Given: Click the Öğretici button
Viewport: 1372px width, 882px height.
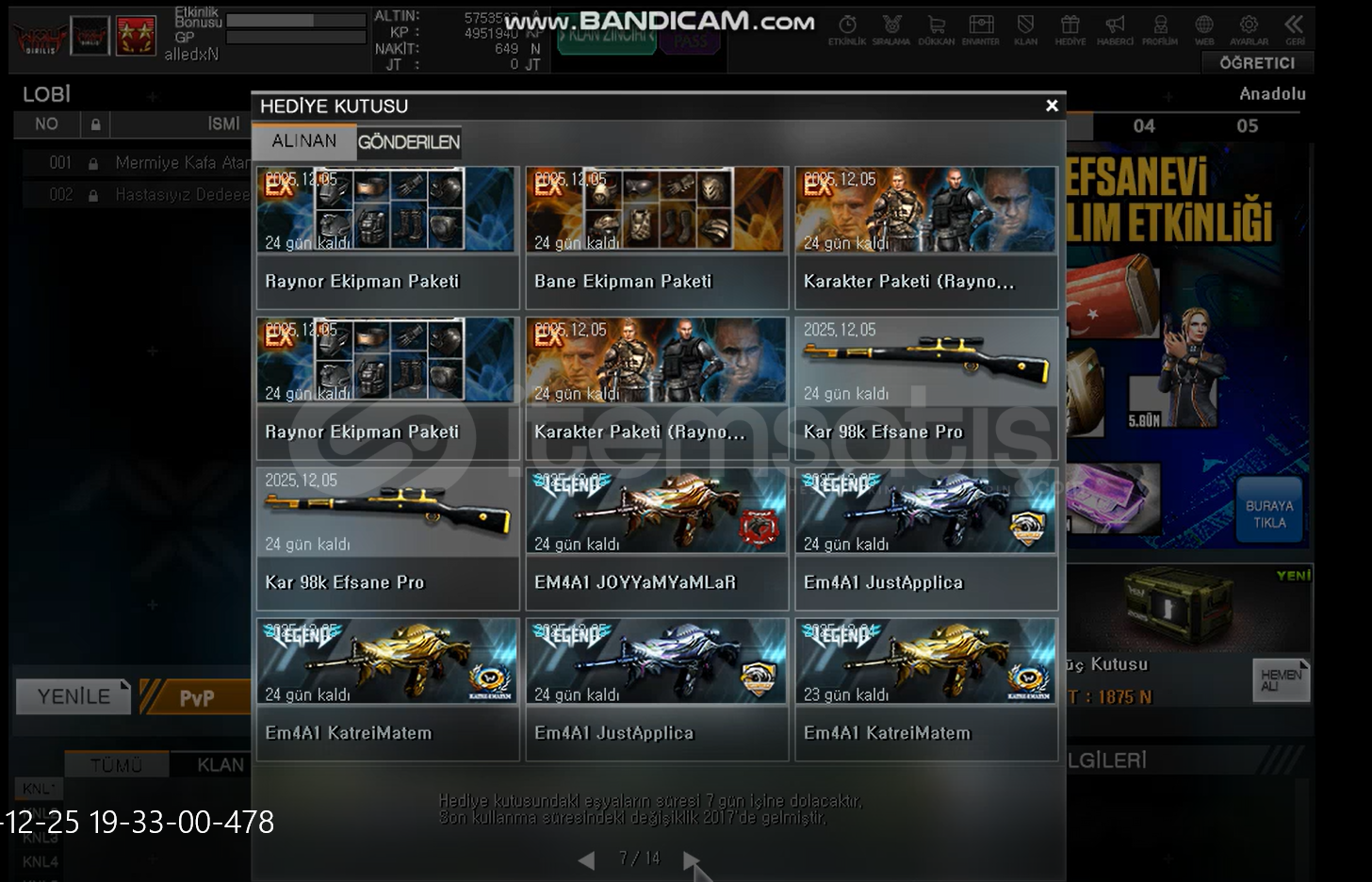Looking at the screenshot, I should [x=1257, y=62].
